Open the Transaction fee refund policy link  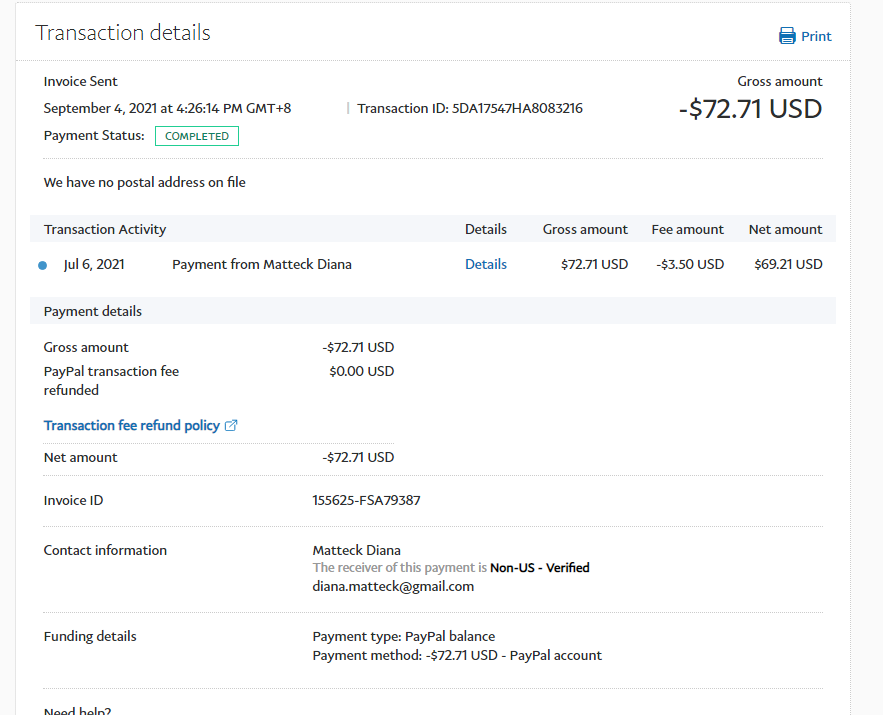132,425
